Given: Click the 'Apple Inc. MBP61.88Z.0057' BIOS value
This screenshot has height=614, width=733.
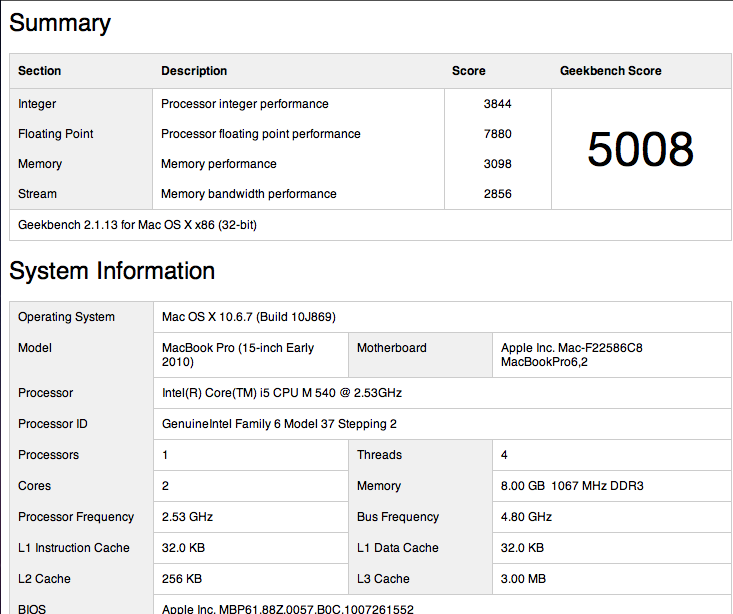Looking at the screenshot, I should coord(287,609).
